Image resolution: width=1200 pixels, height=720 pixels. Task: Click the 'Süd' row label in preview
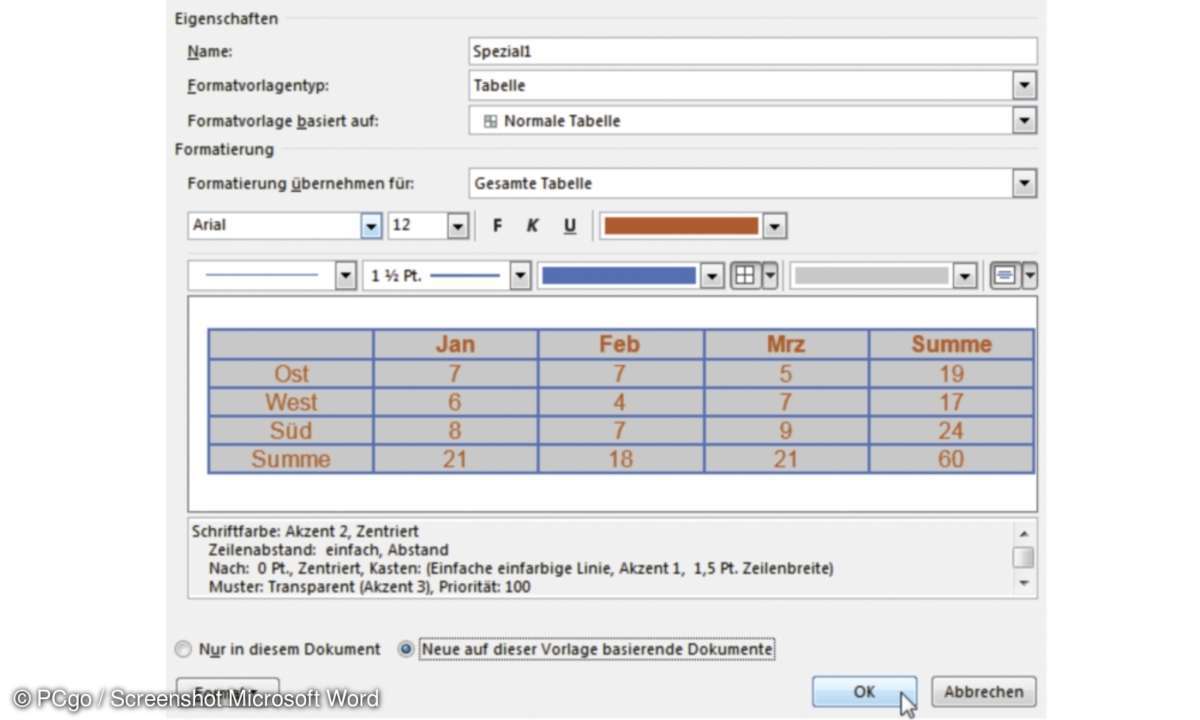pos(291,431)
